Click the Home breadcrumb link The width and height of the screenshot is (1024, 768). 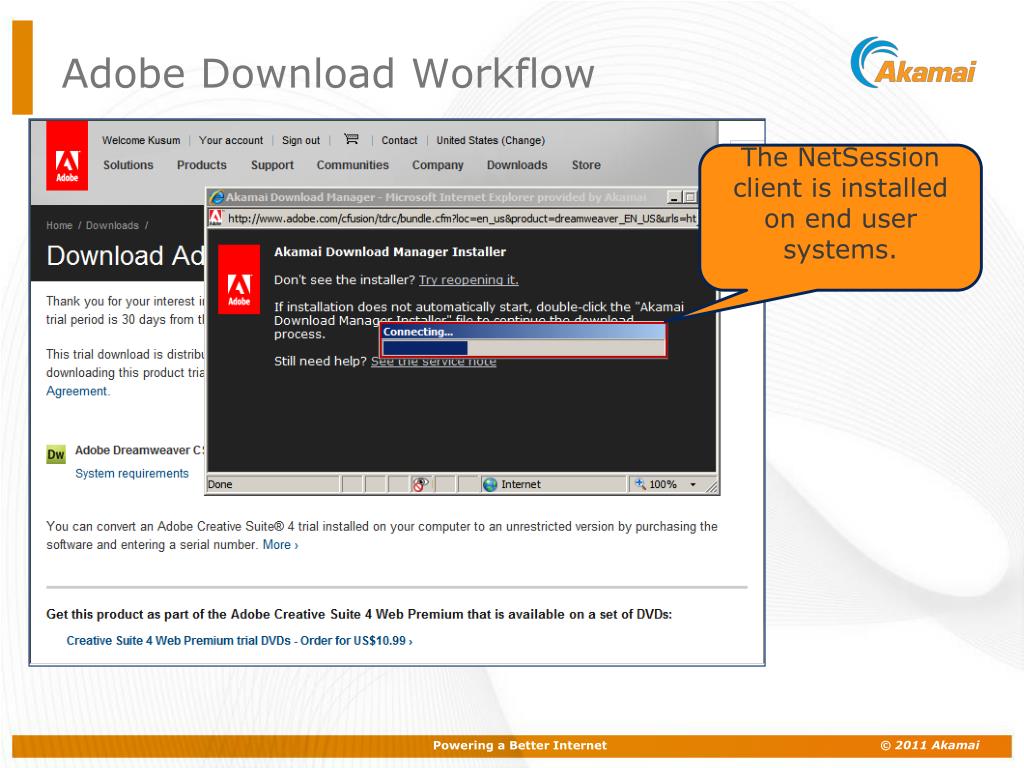[59, 225]
